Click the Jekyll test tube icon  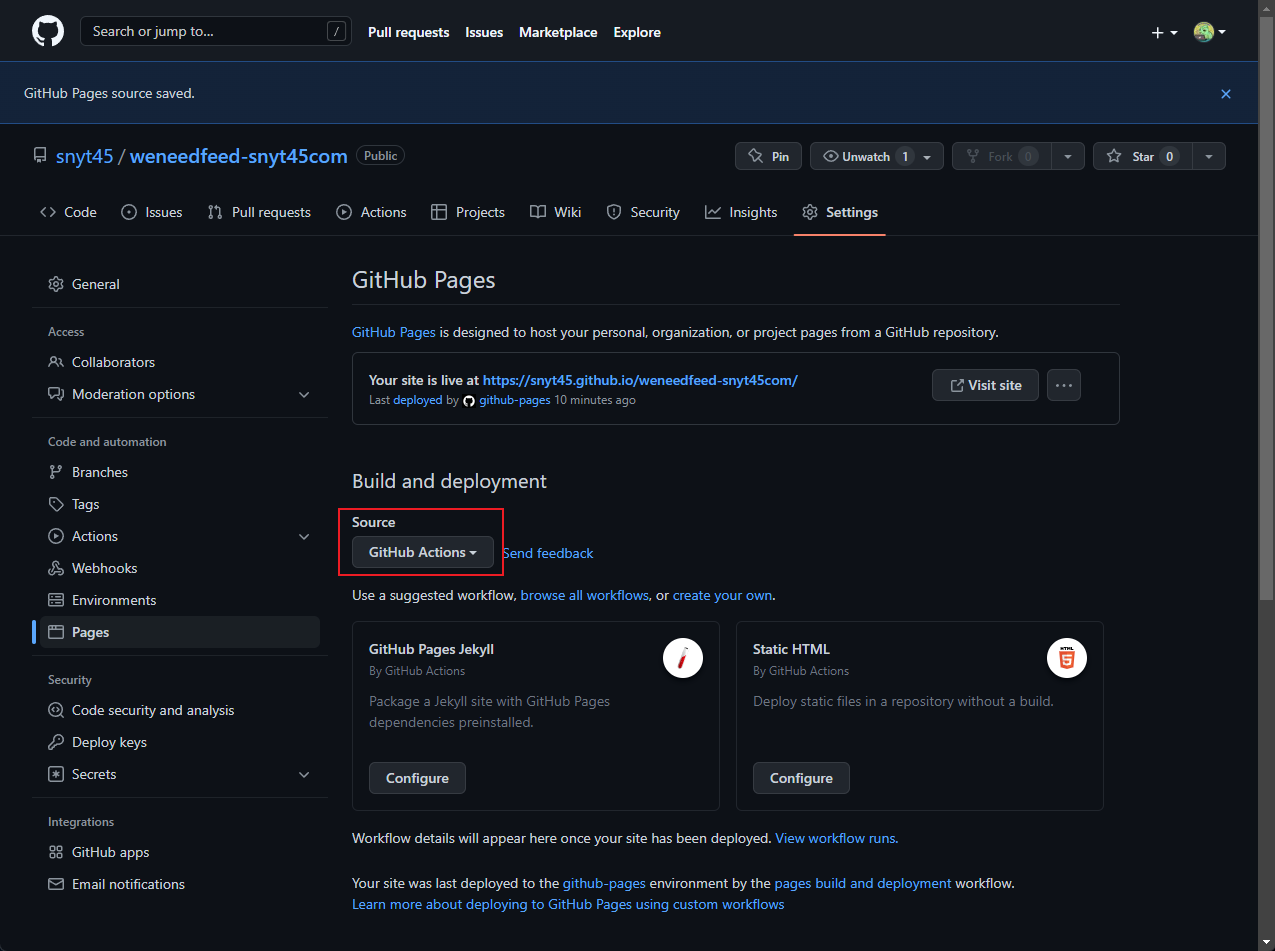(x=683, y=658)
